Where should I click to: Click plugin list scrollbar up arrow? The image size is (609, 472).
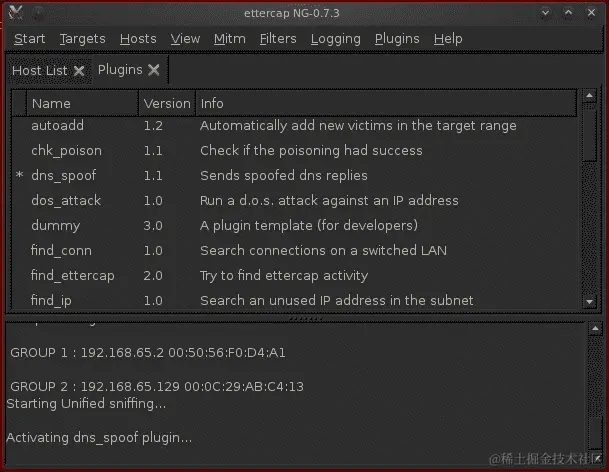[x=590, y=96]
